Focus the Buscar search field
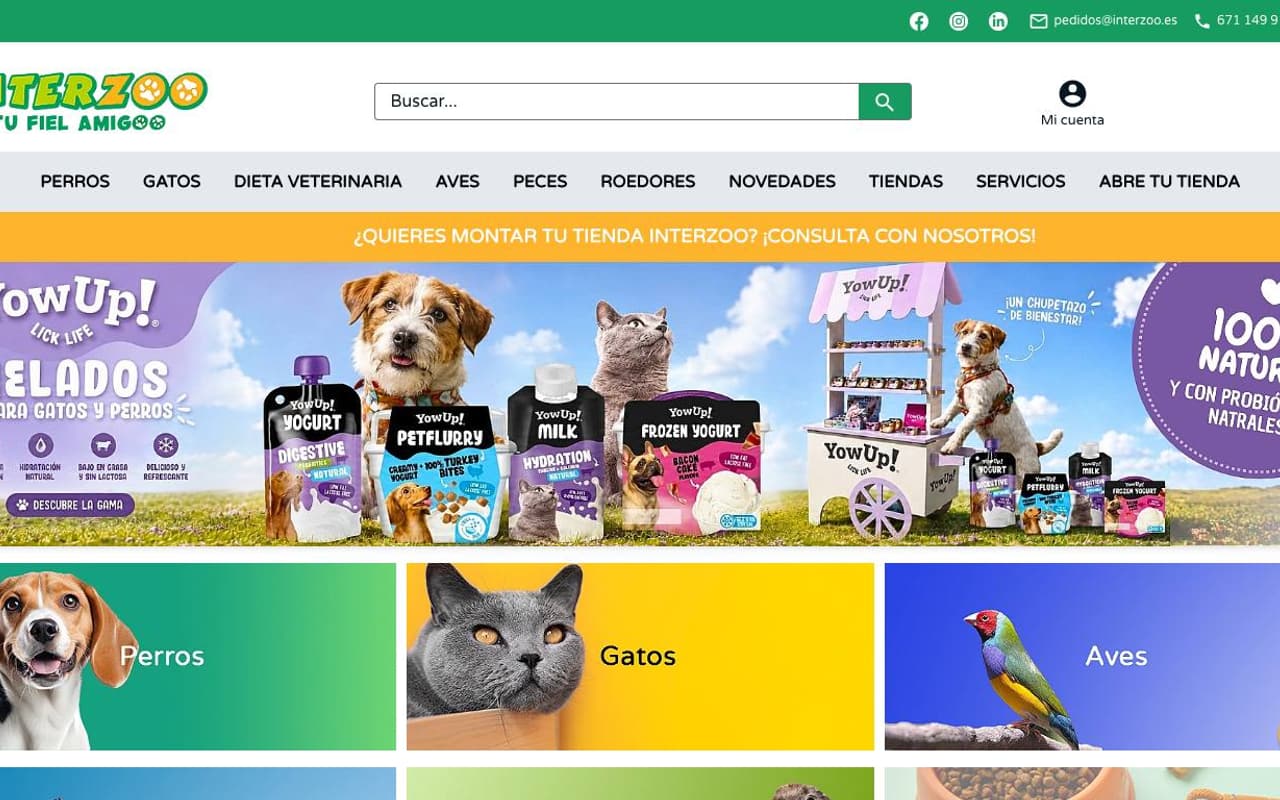Viewport: 1280px width, 800px height. 616,102
